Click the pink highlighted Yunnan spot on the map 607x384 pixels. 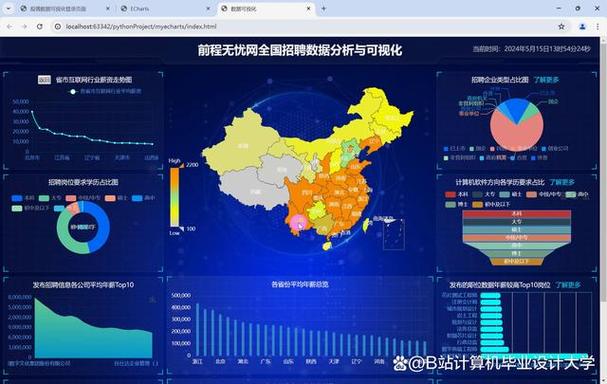tap(298, 224)
